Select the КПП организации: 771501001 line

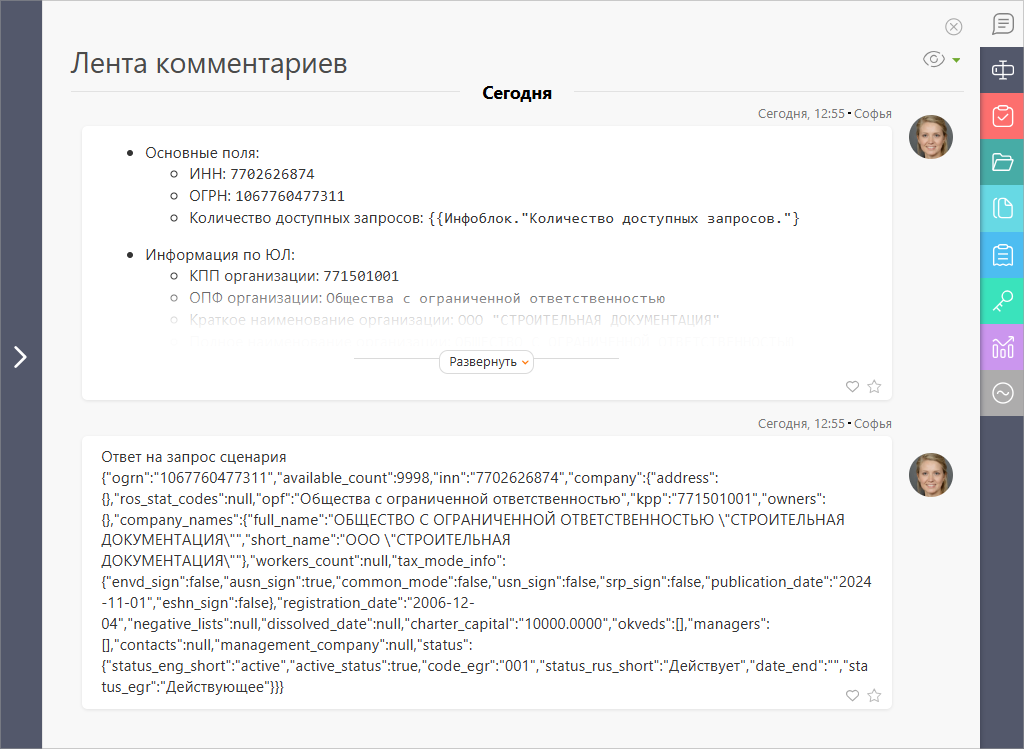tap(294, 276)
